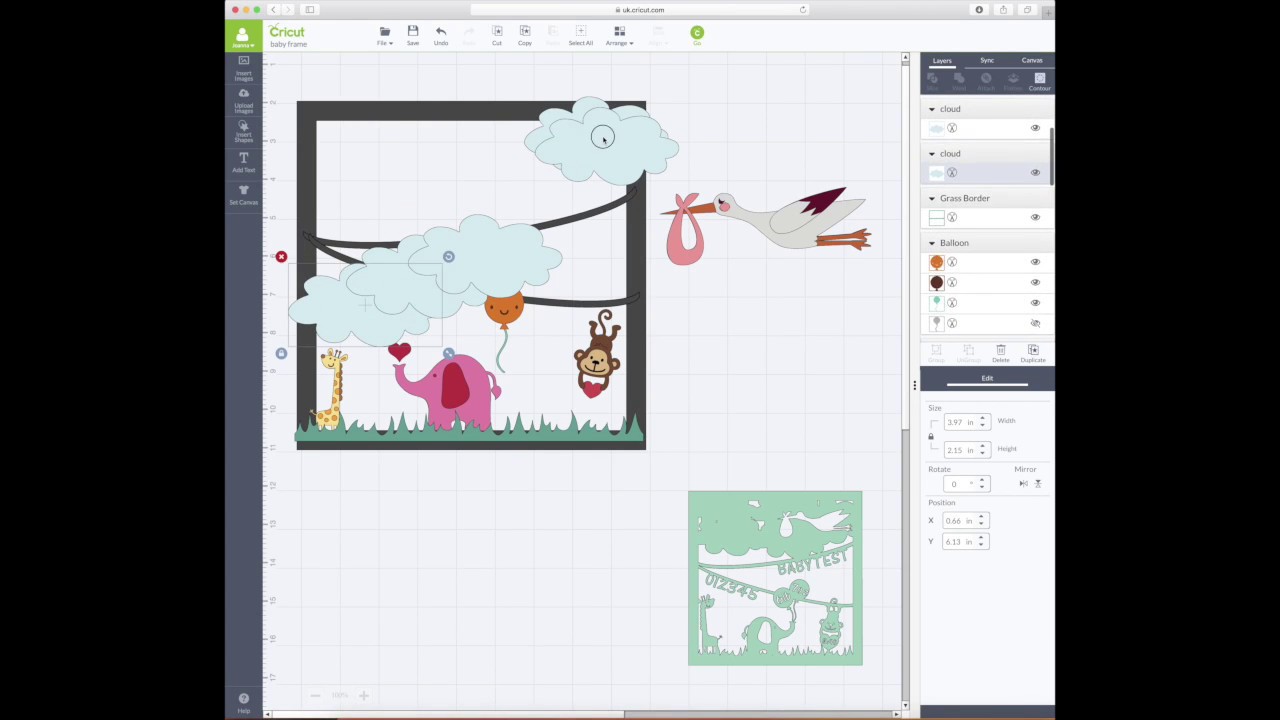Click the Width stepper arrows
1280x720 pixels.
coord(982,422)
